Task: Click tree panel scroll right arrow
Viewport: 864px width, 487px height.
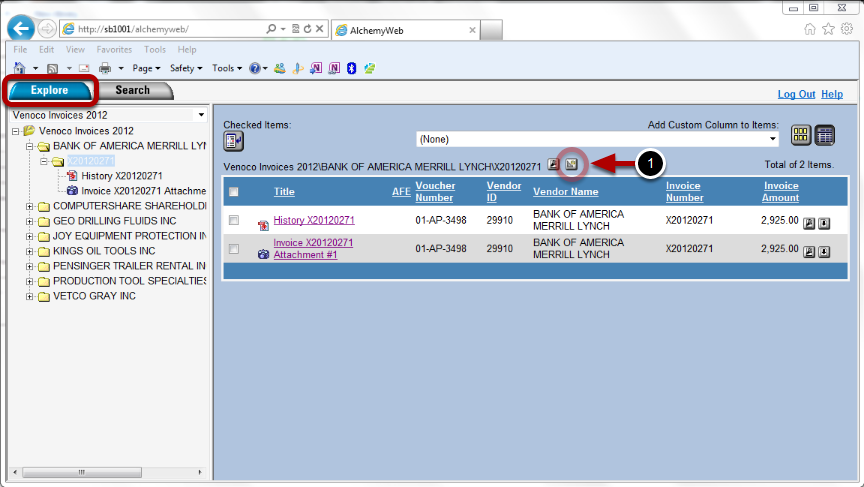Action: [199, 472]
